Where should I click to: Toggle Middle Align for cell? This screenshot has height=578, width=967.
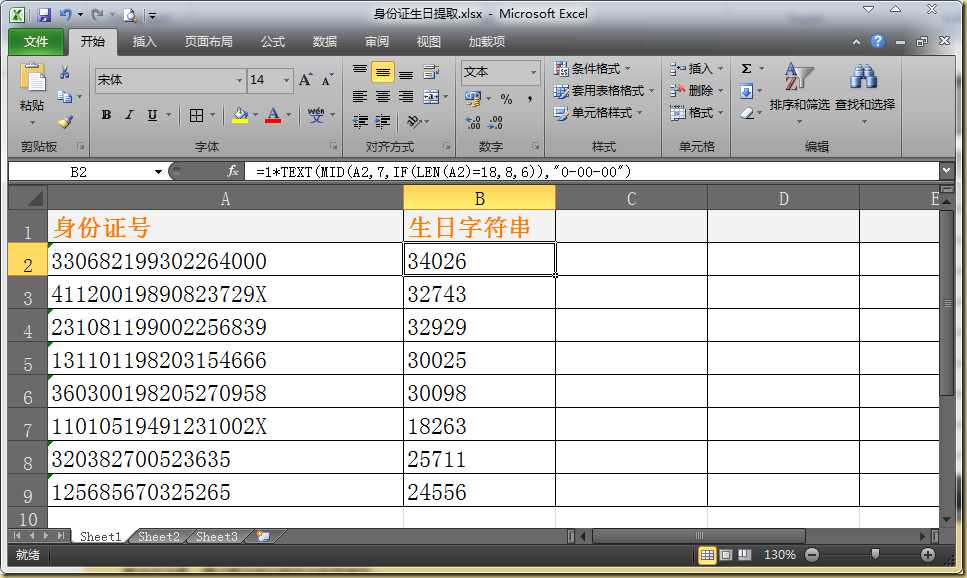[x=383, y=73]
